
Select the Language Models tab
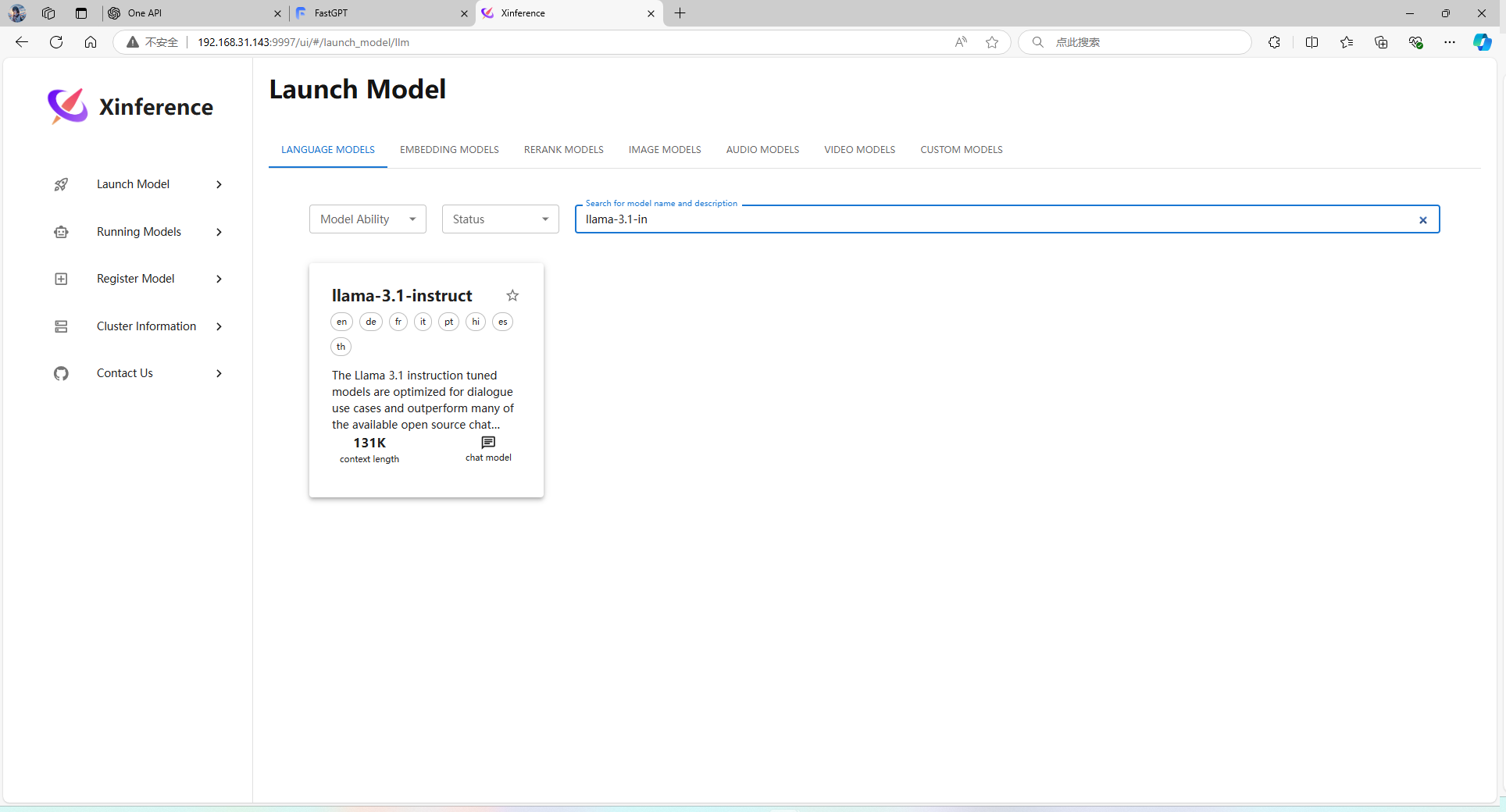pos(328,150)
